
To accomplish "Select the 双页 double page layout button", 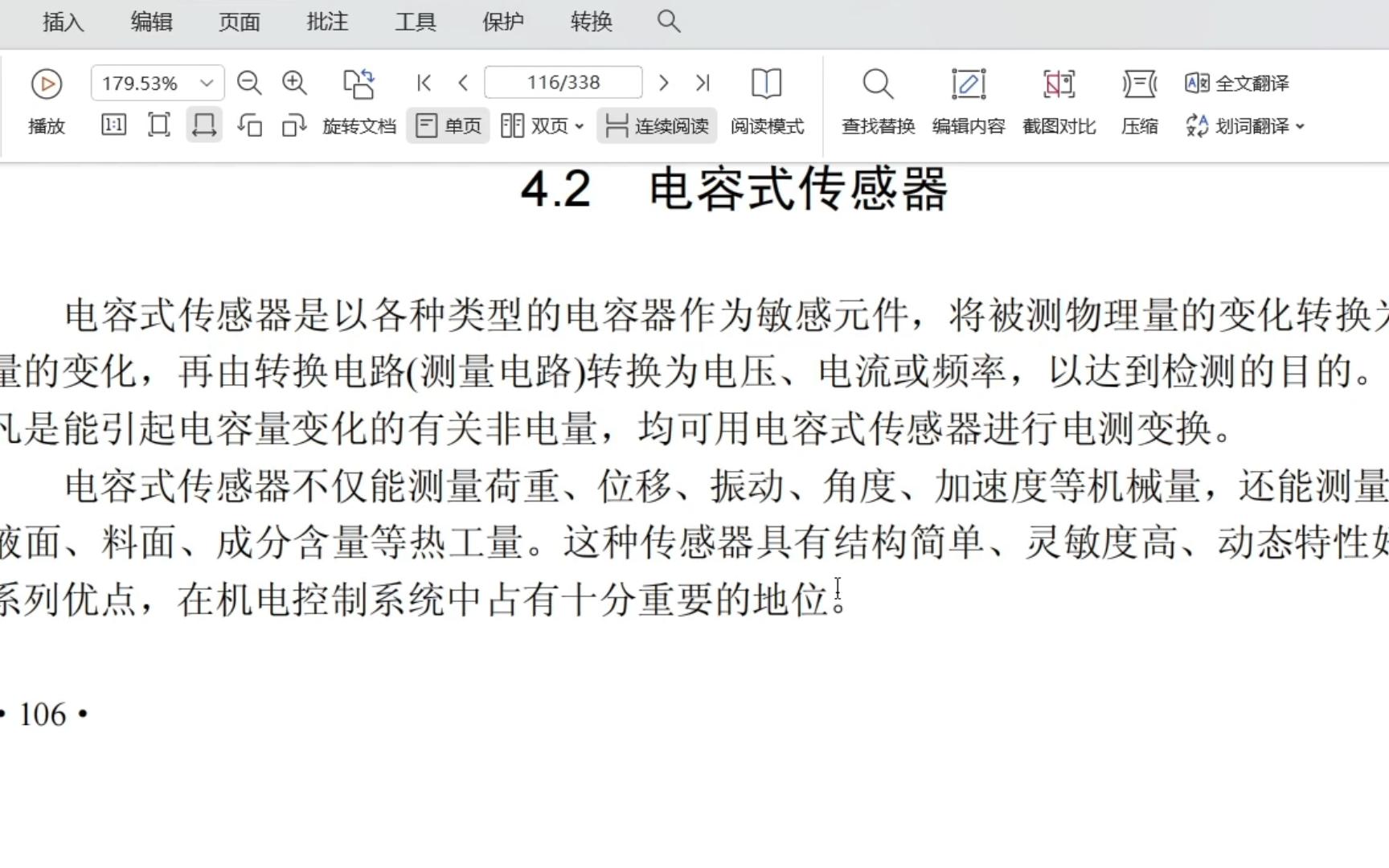I will pyautogui.click(x=534, y=126).
